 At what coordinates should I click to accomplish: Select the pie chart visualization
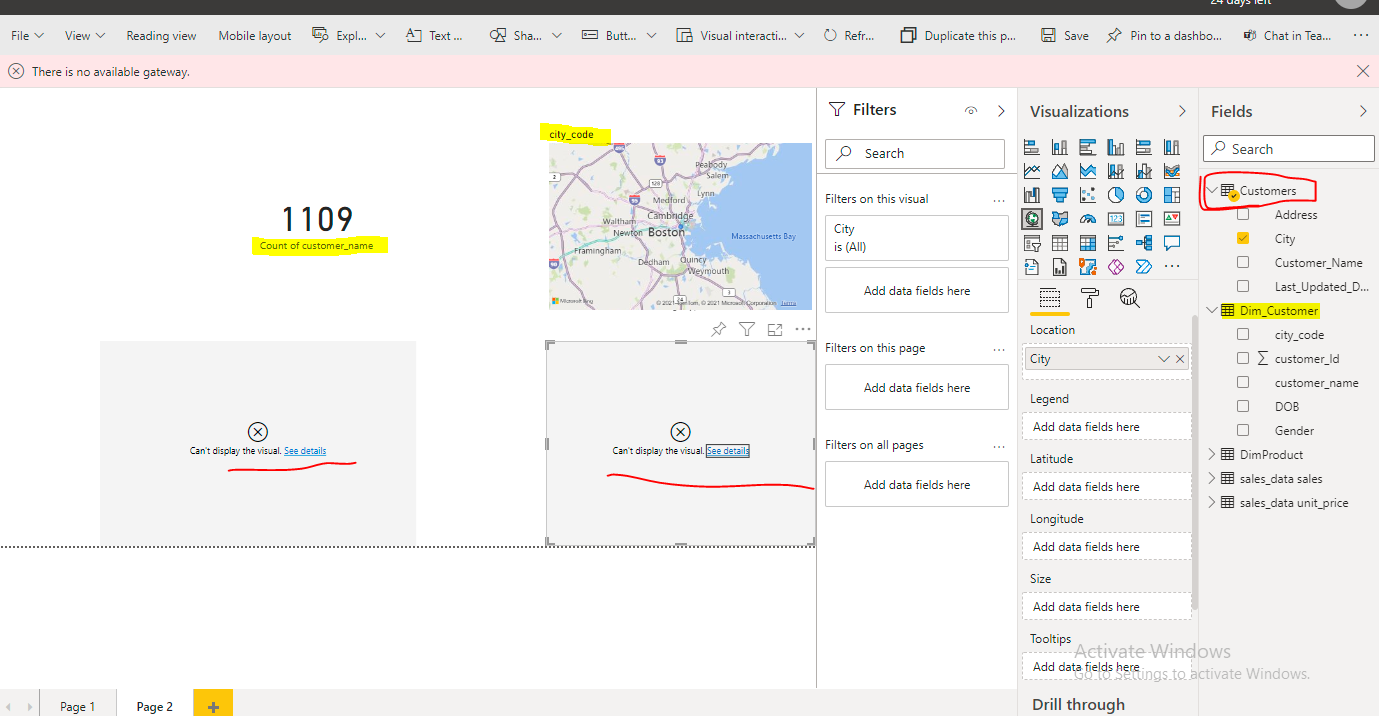pos(1116,195)
